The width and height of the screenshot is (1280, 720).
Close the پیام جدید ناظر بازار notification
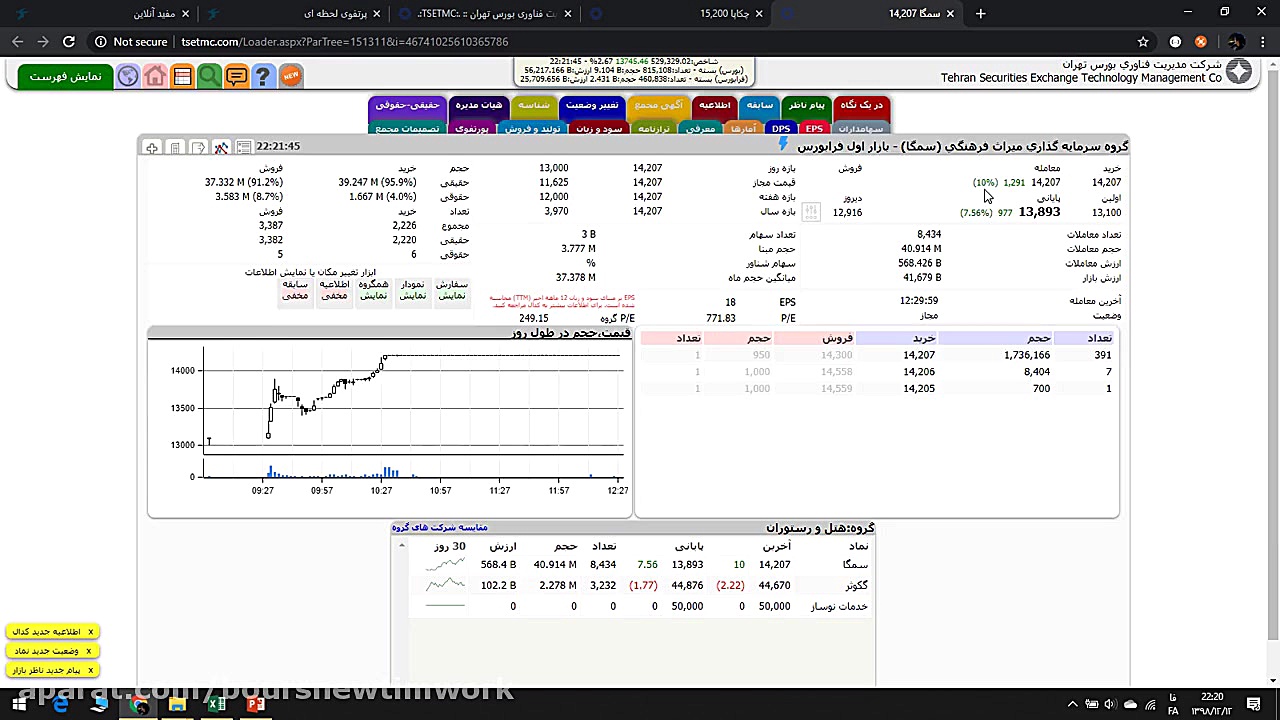90,670
